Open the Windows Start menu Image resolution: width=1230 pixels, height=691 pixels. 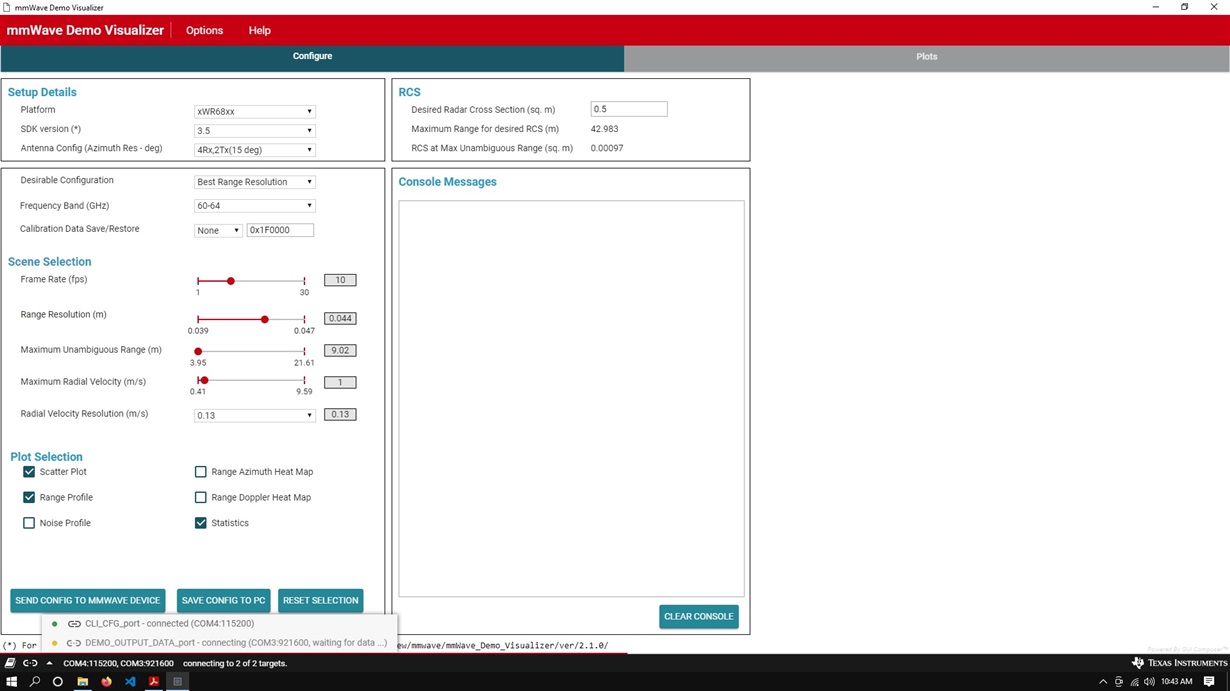[x=12, y=682]
